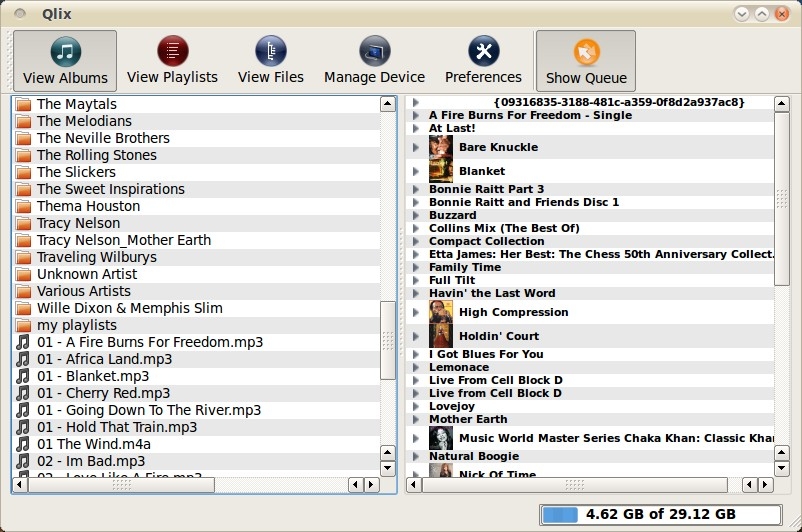This screenshot has height=532, width=802.
Task: Select the Various Artists folder
Action: pos(83,291)
